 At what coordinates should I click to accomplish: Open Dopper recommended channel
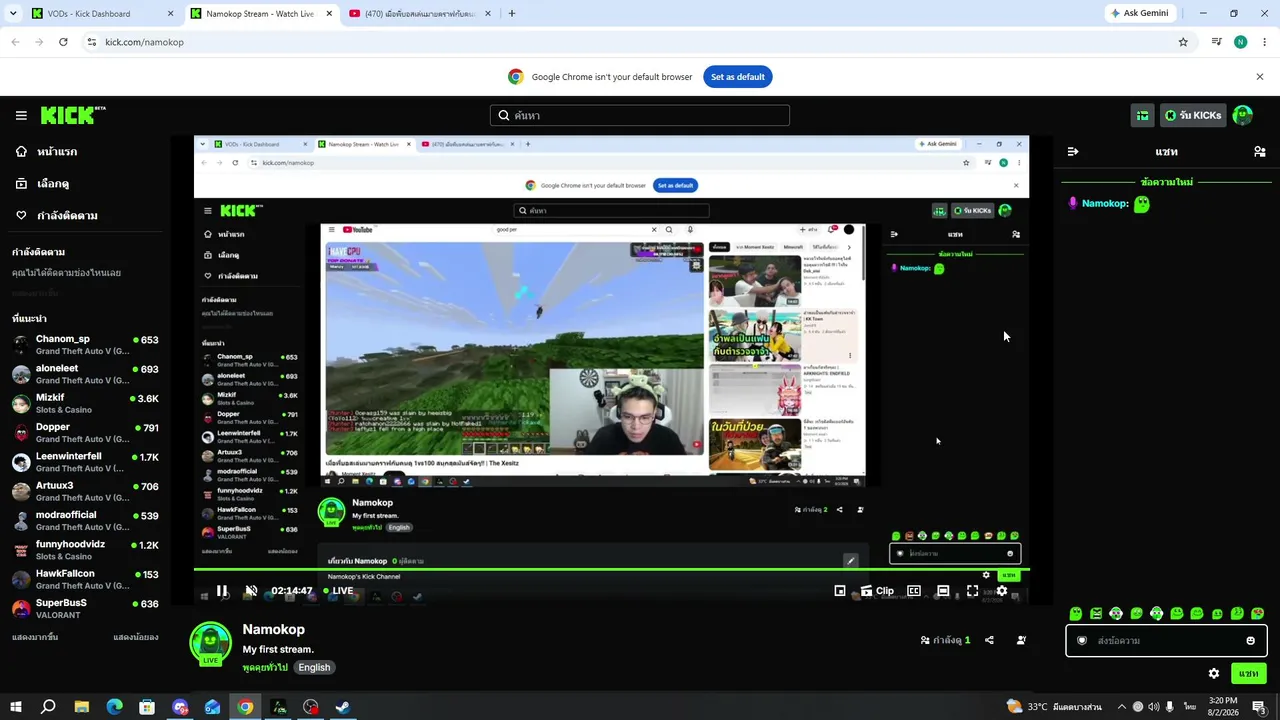pyautogui.click(x=85, y=433)
